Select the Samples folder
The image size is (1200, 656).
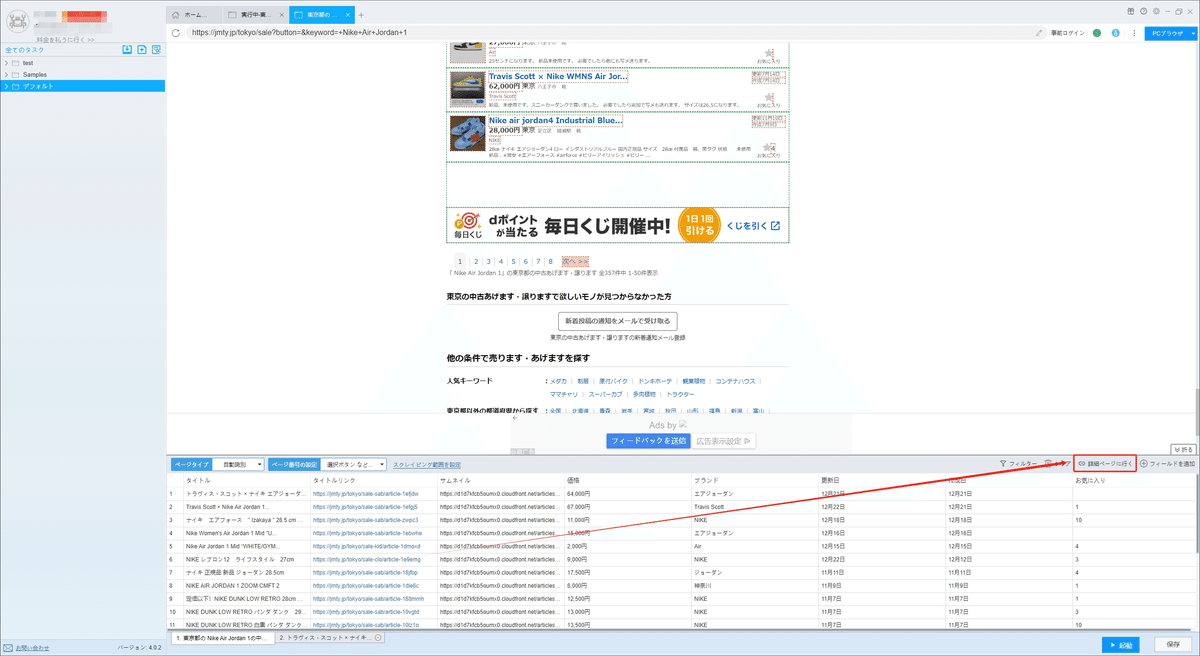pyautogui.click(x=35, y=75)
